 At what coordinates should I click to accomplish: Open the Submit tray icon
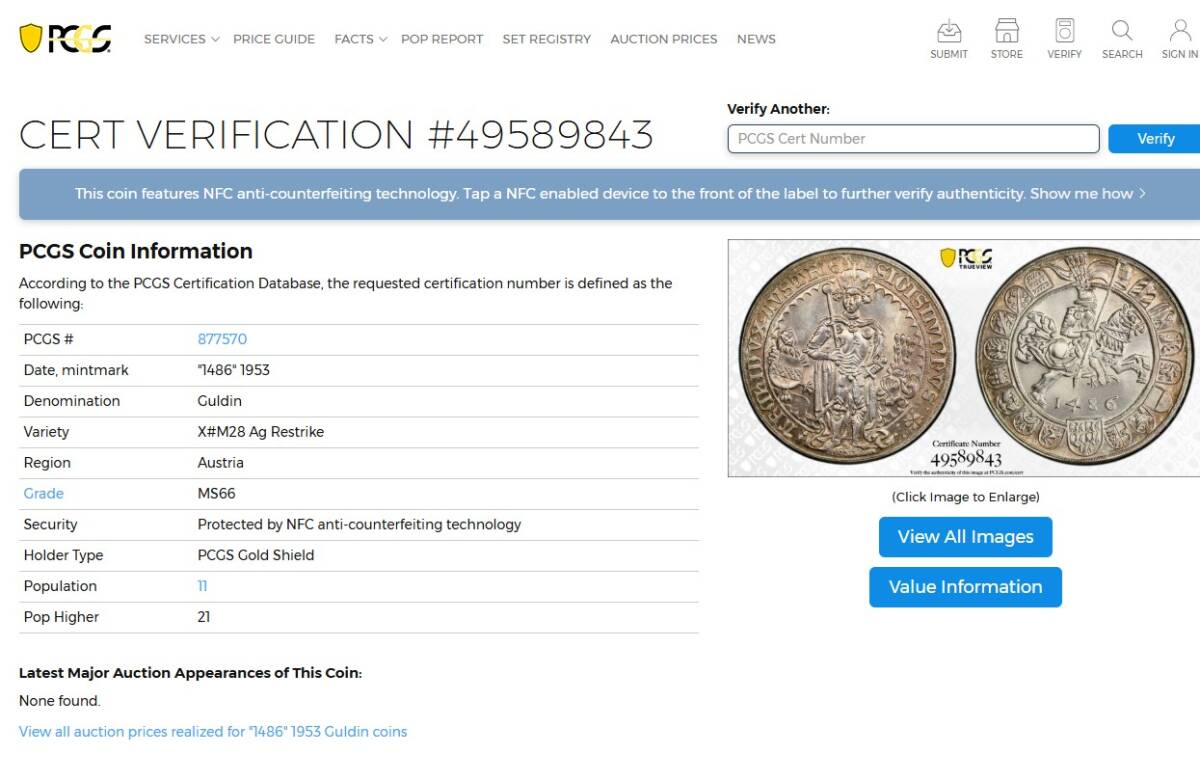(x=948, y=31)
